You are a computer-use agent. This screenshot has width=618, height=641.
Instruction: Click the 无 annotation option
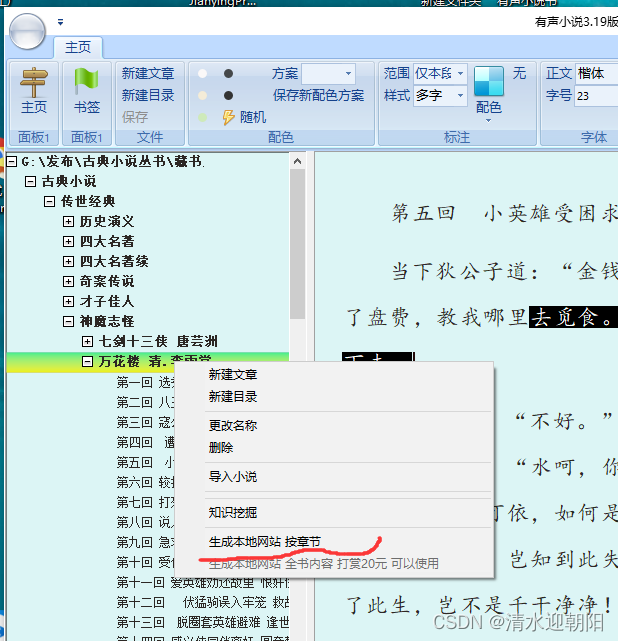pos(519,74)
